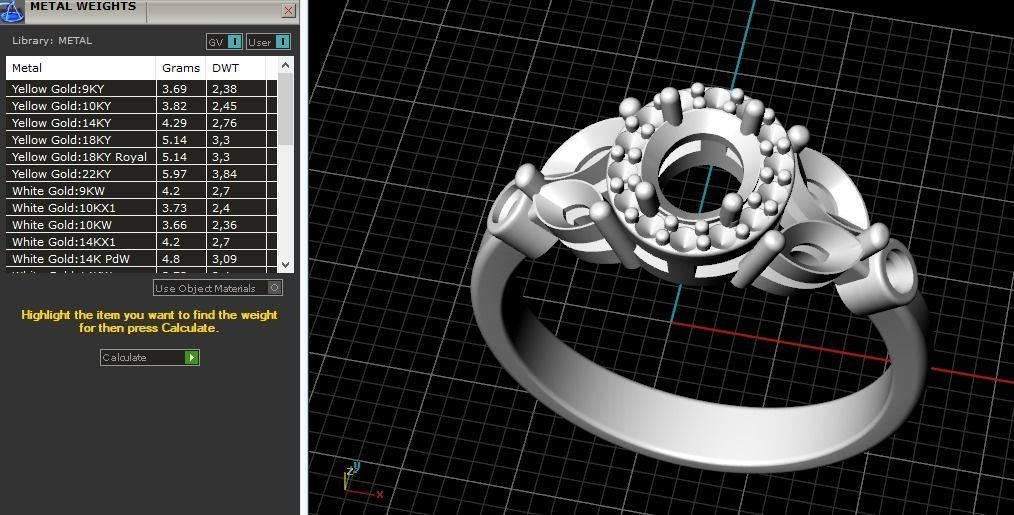Click the Calculate button
Viewport: 1014px width, 515px height.
point(149,357)
